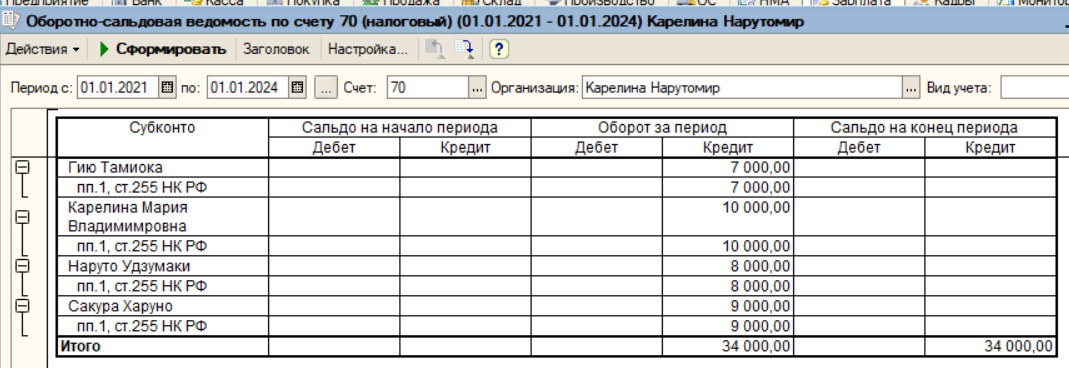1069x368 pixels.
Task: Select the Наруто Удзумаки row name
Action: [130, 266]
